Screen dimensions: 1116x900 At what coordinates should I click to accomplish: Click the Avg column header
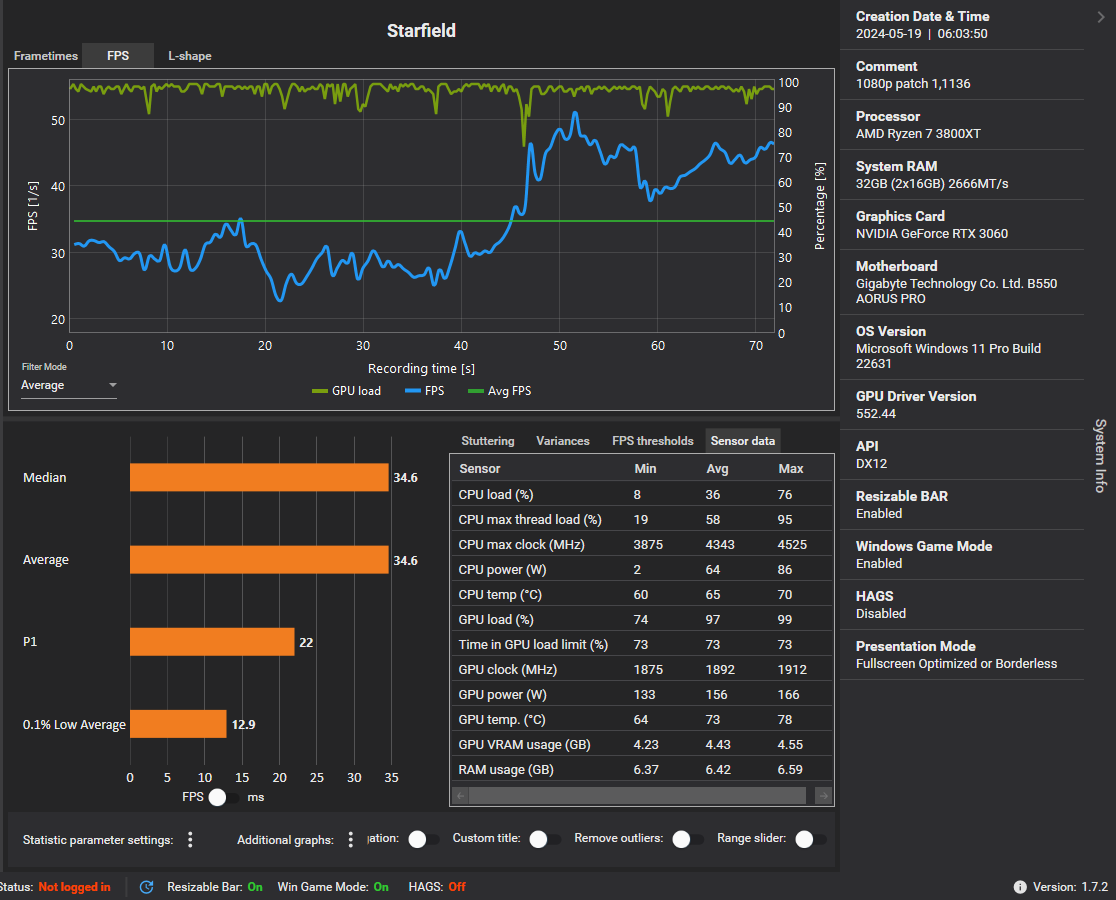(717, 469)
